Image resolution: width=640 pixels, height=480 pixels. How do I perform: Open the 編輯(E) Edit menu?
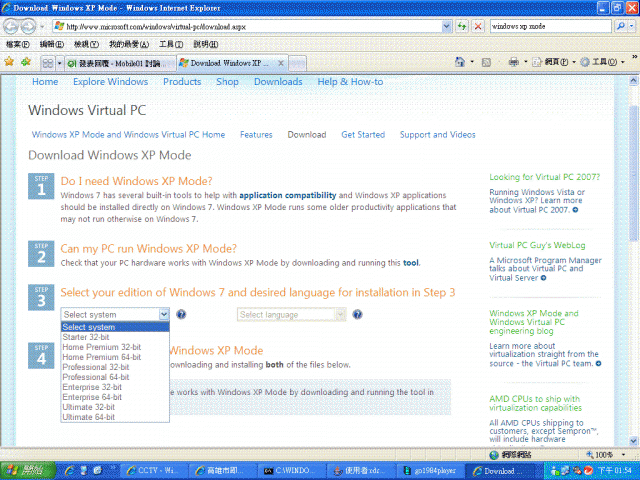(x=51, y=44)
